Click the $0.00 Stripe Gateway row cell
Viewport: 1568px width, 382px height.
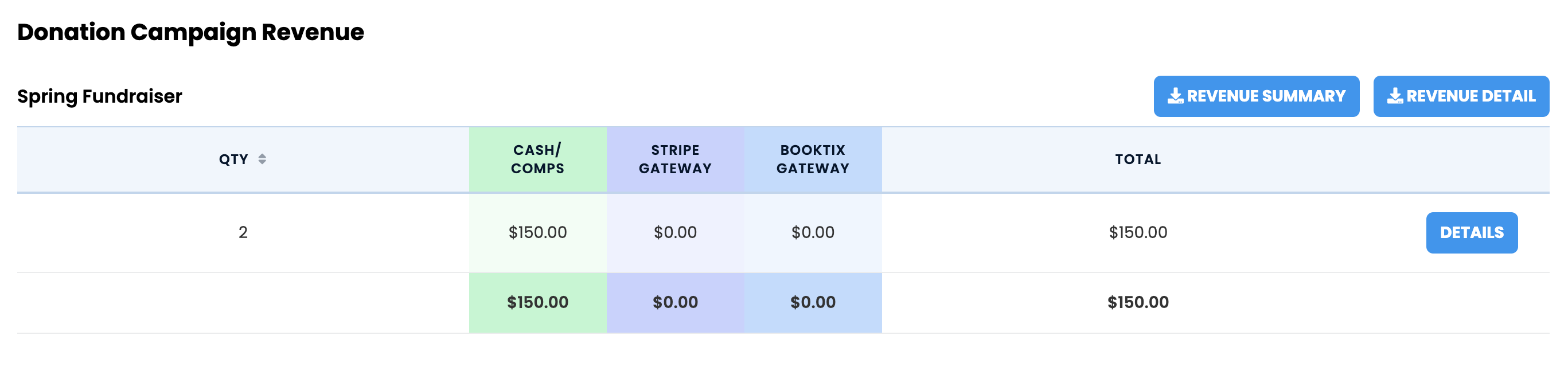675,232
